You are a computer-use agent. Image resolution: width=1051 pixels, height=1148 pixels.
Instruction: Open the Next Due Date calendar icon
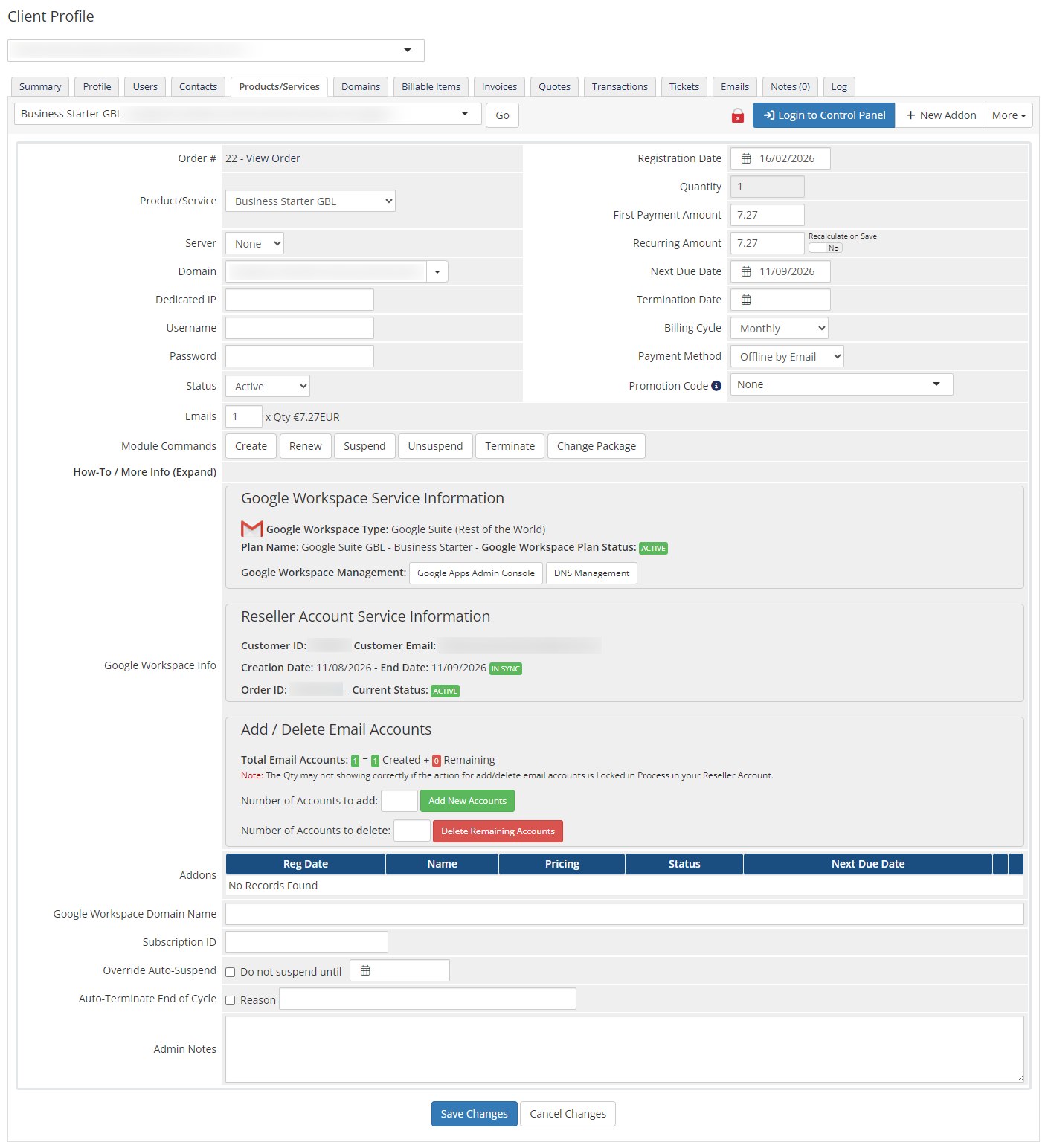click(x=746, y=271)
